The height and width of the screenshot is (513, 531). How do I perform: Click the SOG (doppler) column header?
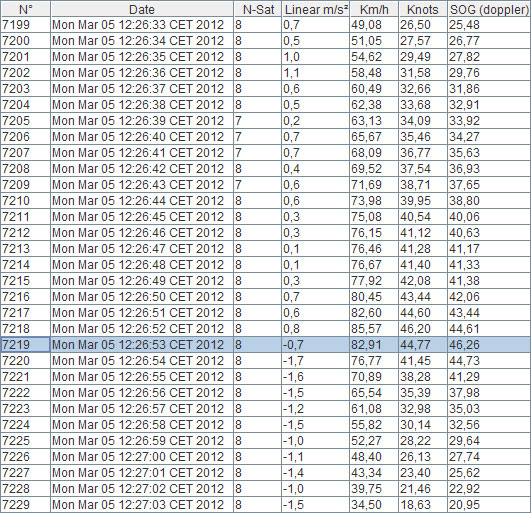tap(489, 9)
